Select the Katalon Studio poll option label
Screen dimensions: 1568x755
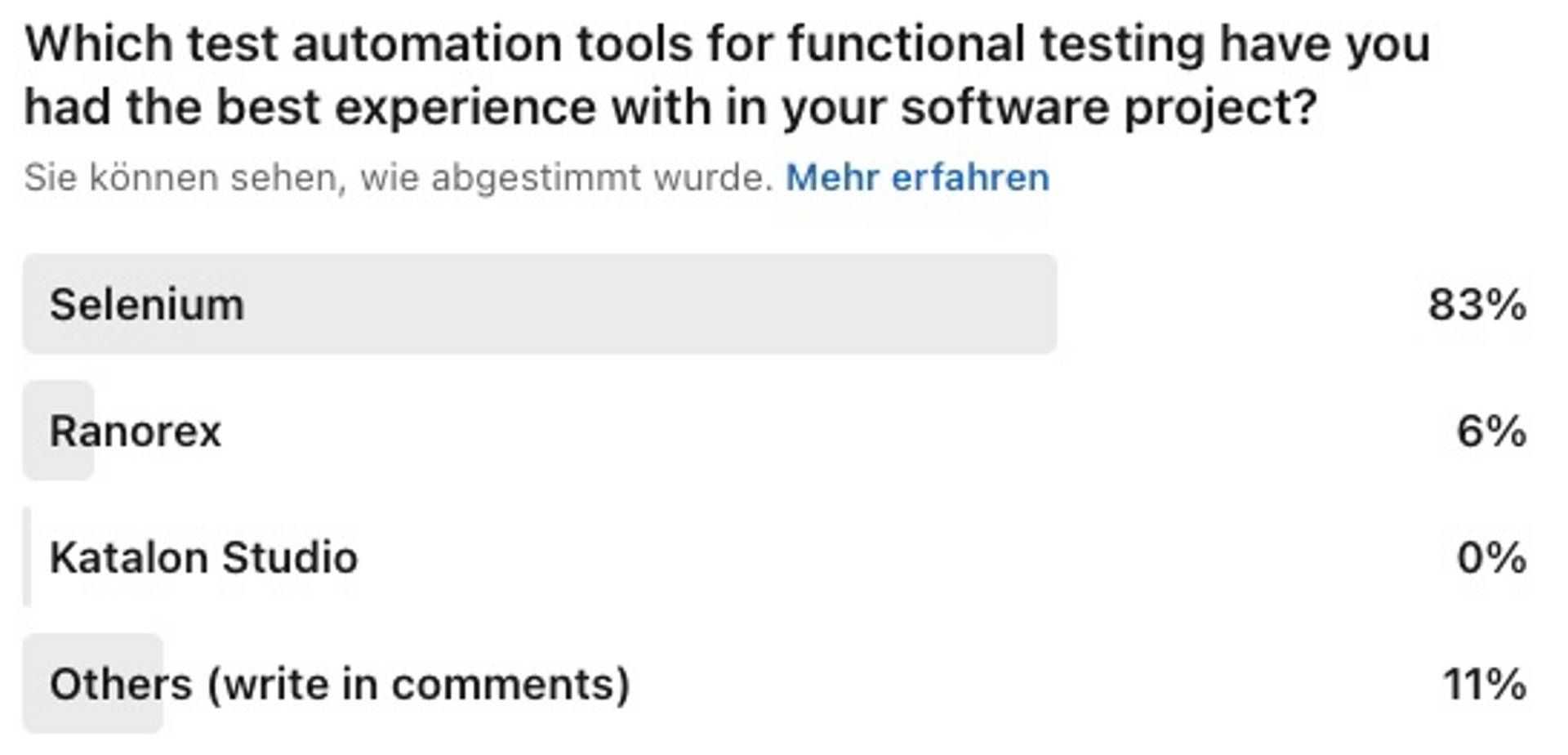203,558
